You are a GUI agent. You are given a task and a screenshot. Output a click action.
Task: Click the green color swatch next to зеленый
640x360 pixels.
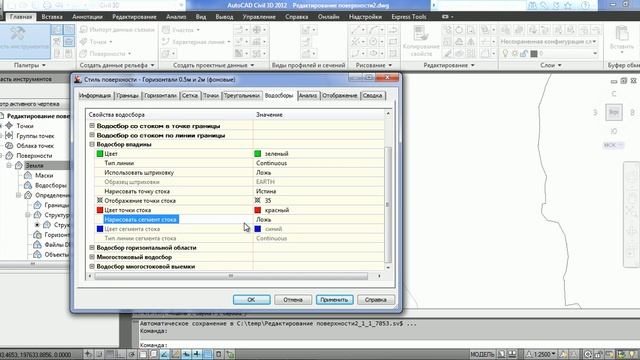258,153
